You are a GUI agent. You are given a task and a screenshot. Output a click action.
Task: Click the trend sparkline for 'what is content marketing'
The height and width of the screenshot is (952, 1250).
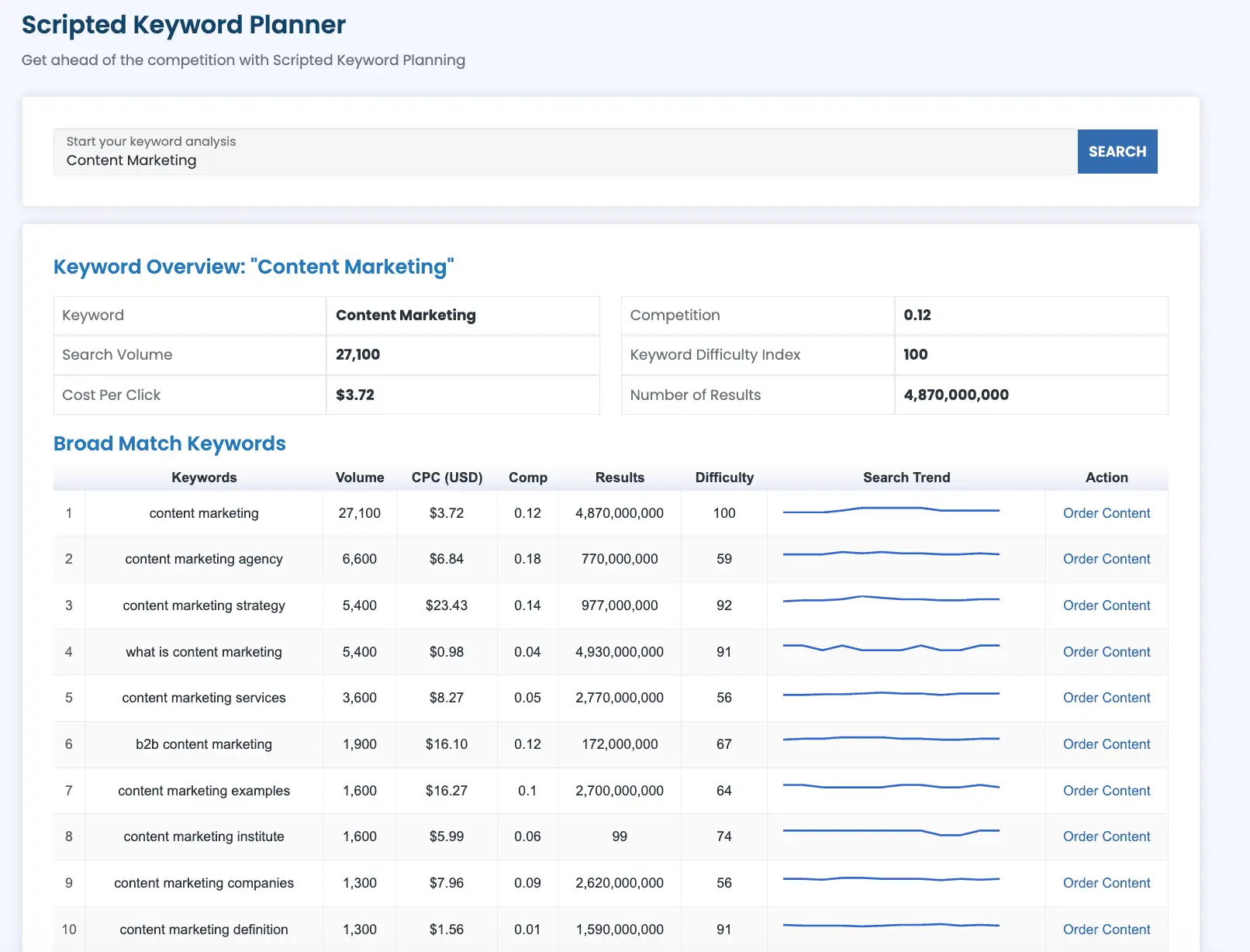click(891, 647)
